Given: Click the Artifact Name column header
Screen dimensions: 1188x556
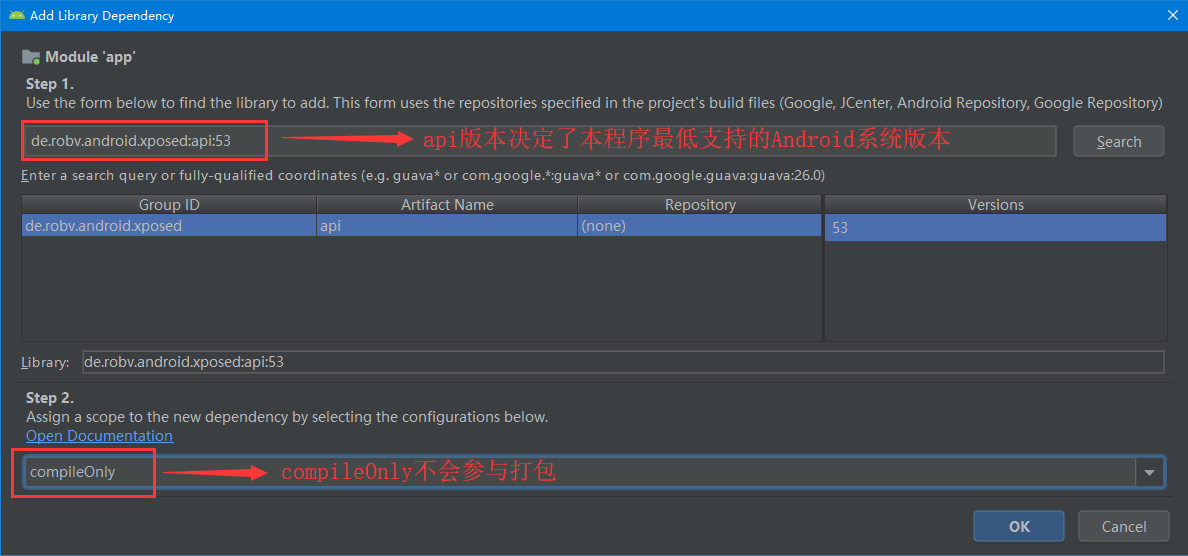Looking at the screenshot, I should (x=447, y=204).
